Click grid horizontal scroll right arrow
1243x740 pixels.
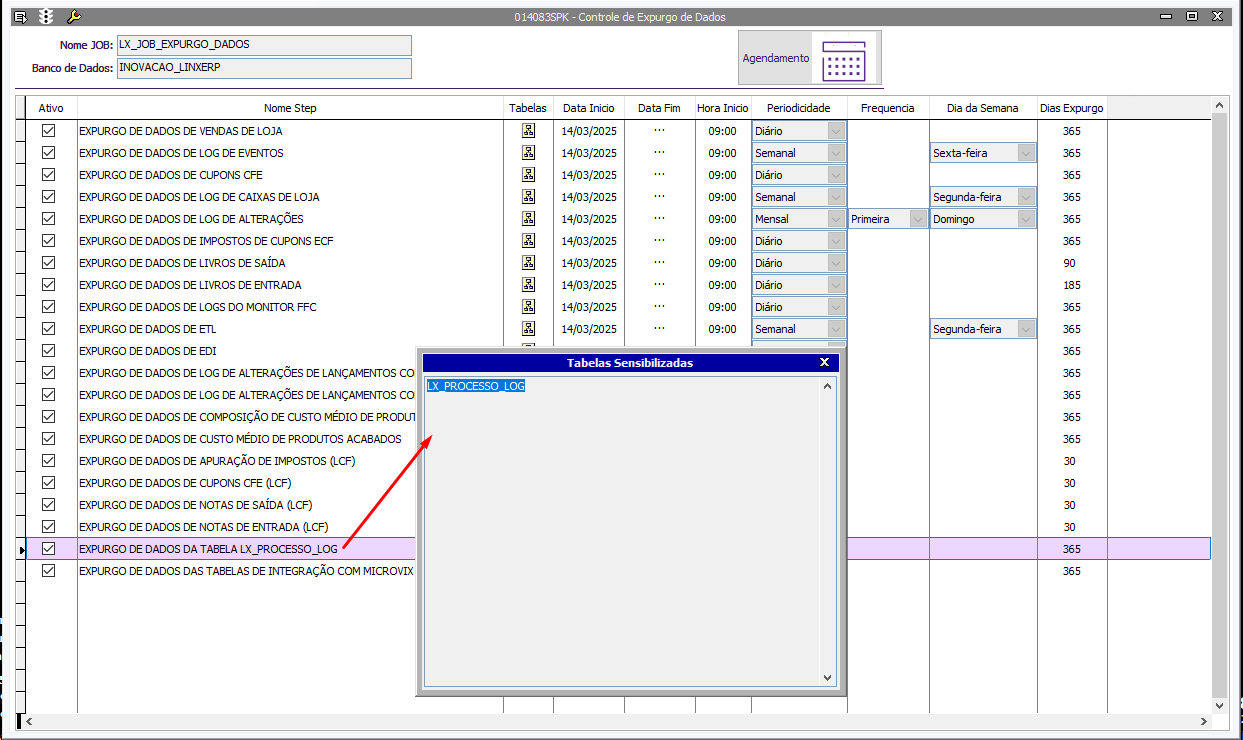1204,721
